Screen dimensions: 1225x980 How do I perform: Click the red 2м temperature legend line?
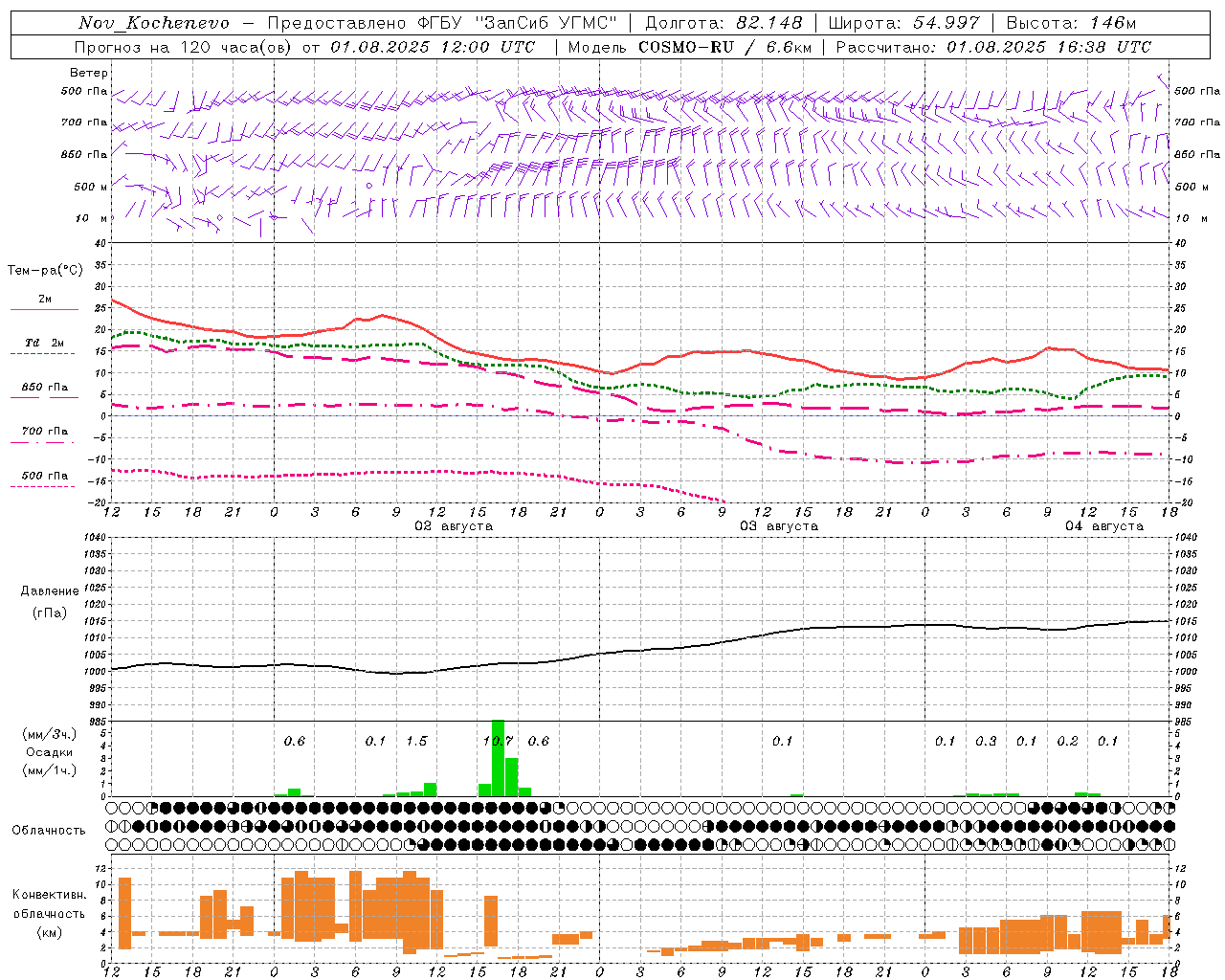click(x=44, y=310)
